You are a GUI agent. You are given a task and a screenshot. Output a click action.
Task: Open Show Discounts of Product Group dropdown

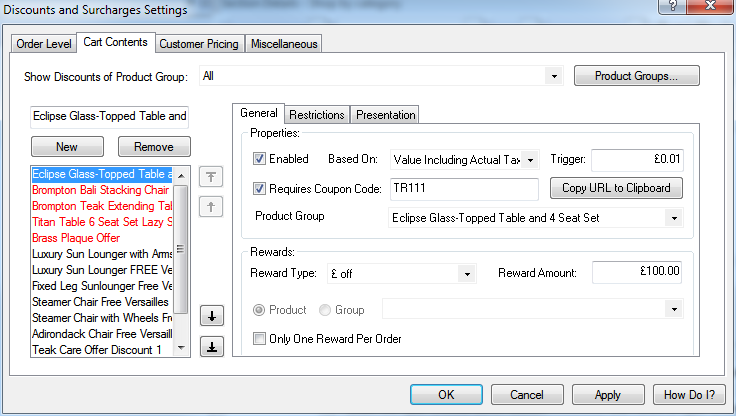(554, 76)
